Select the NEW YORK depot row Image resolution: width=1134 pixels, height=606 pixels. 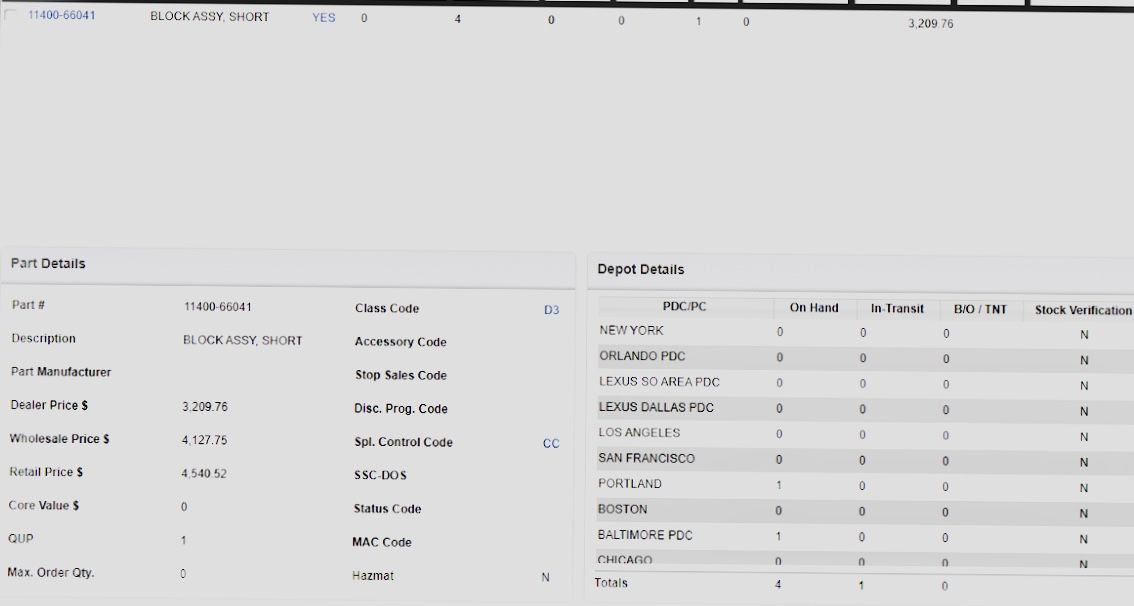[x=865, y=332]
